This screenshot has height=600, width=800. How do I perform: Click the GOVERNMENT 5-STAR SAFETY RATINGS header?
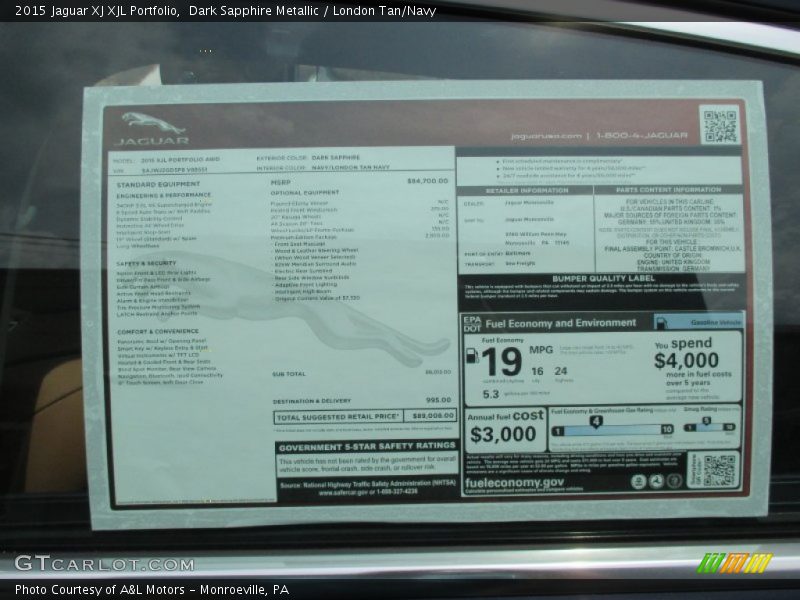367,446
